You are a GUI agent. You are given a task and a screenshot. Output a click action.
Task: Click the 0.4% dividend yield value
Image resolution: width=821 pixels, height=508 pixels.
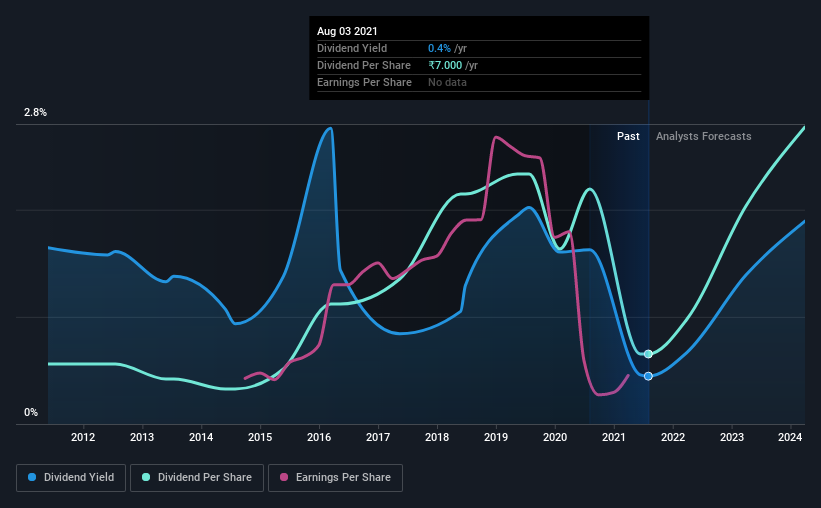pyautogui.click(x=439, y=48)
